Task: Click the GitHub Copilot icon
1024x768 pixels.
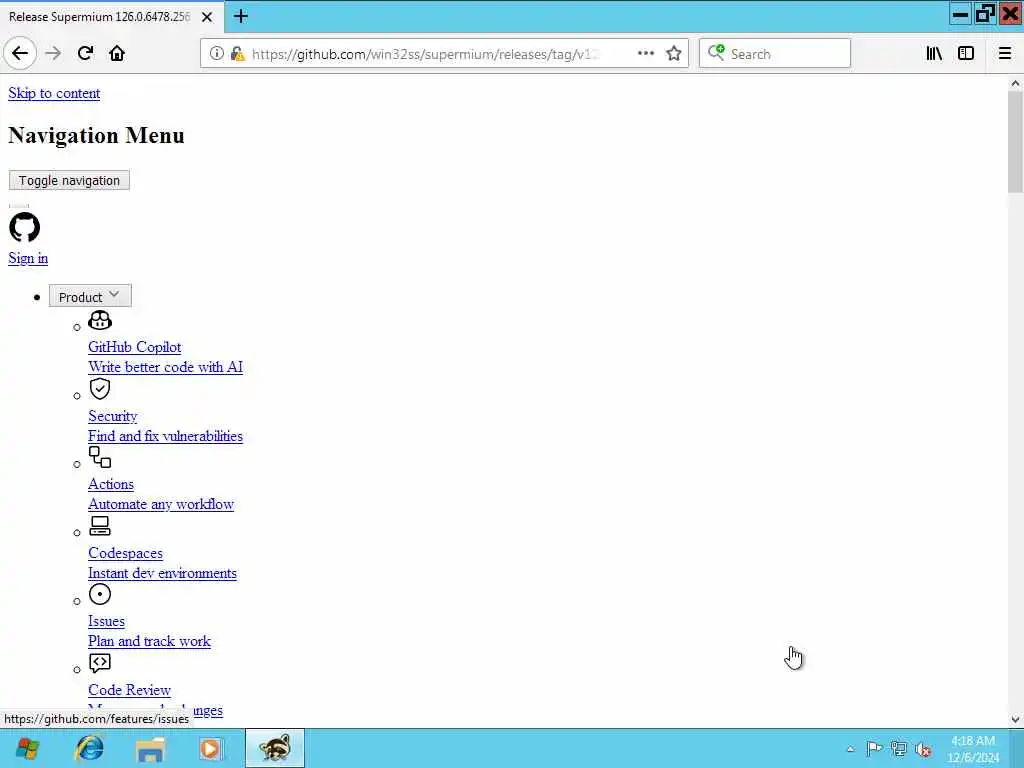Action: pos(100,320)
